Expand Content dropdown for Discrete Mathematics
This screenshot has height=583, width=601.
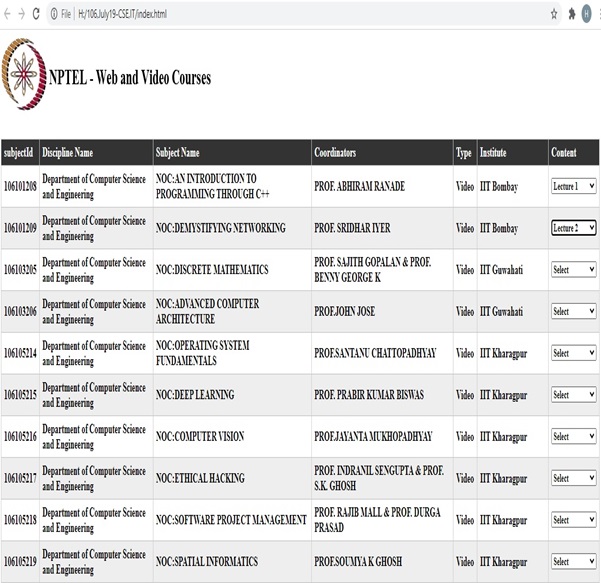[x=573, y=270]
